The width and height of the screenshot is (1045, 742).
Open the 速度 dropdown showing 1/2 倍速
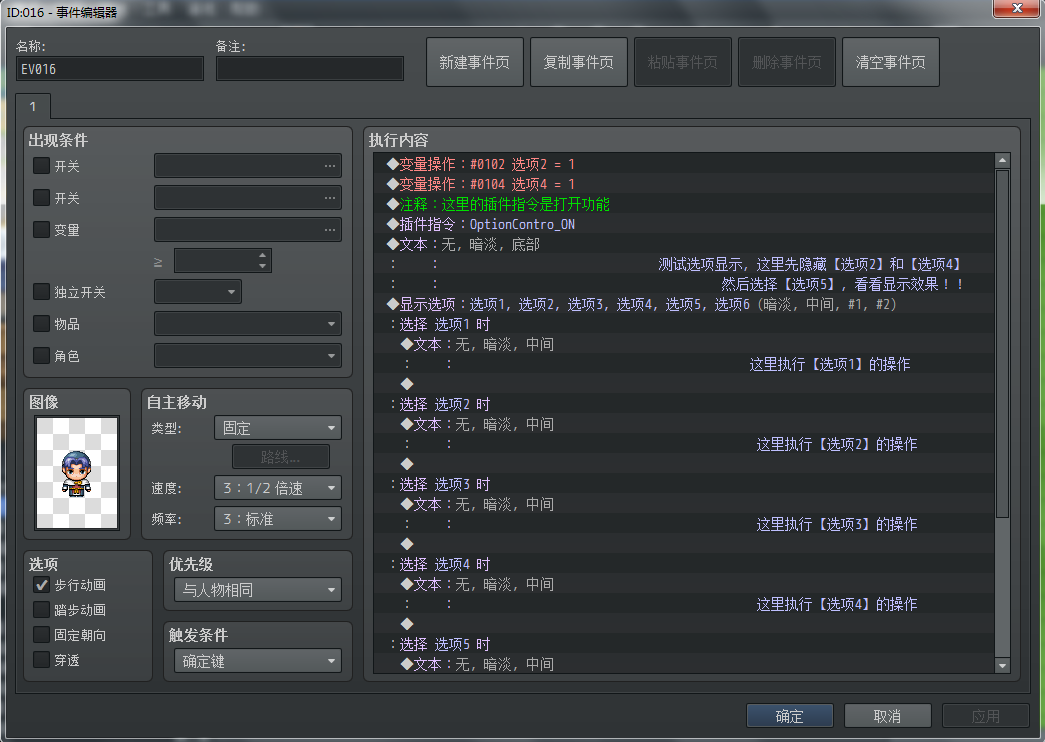[278, 488]
